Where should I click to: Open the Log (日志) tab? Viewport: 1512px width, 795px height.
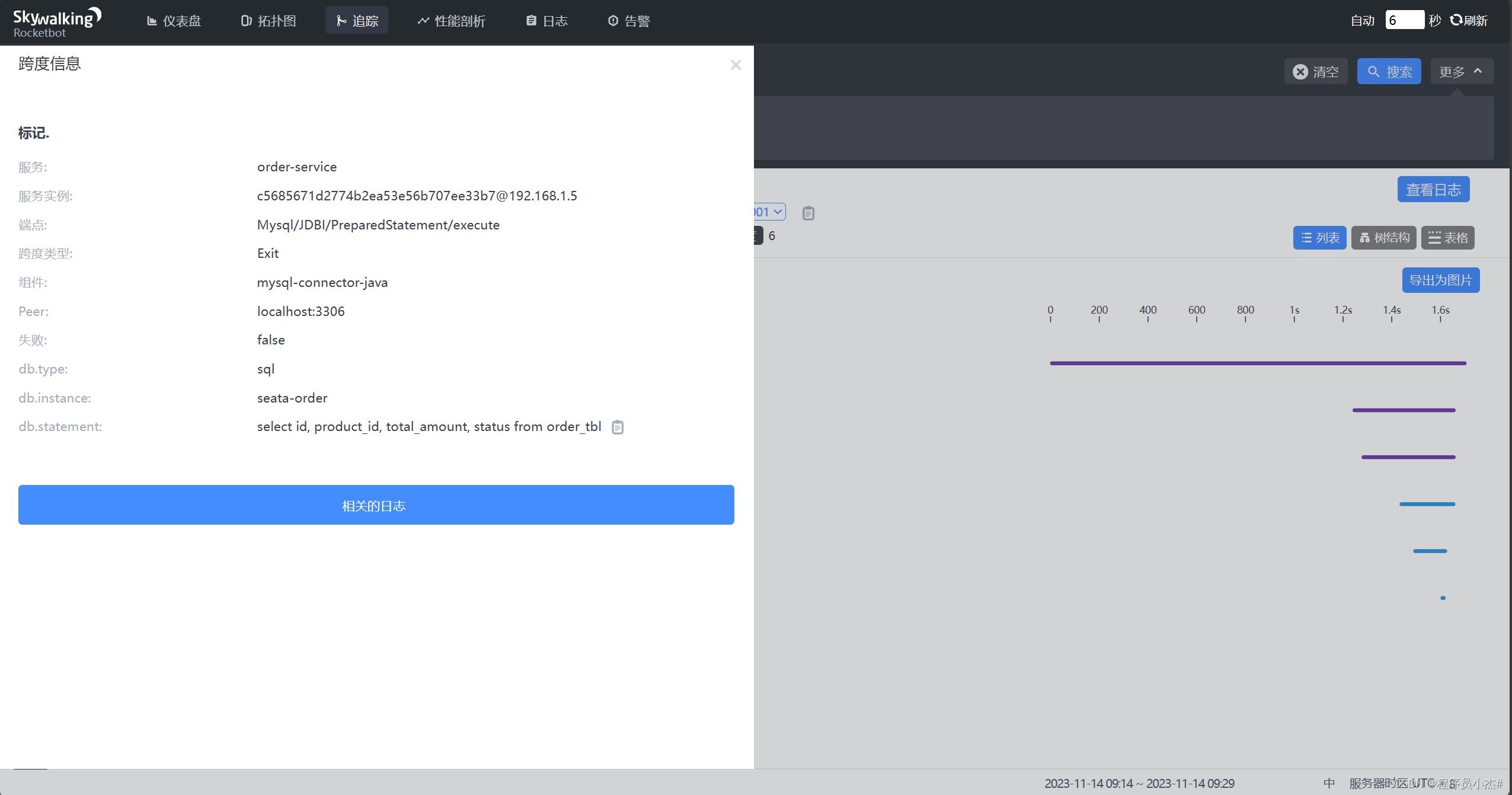point(546,21)
